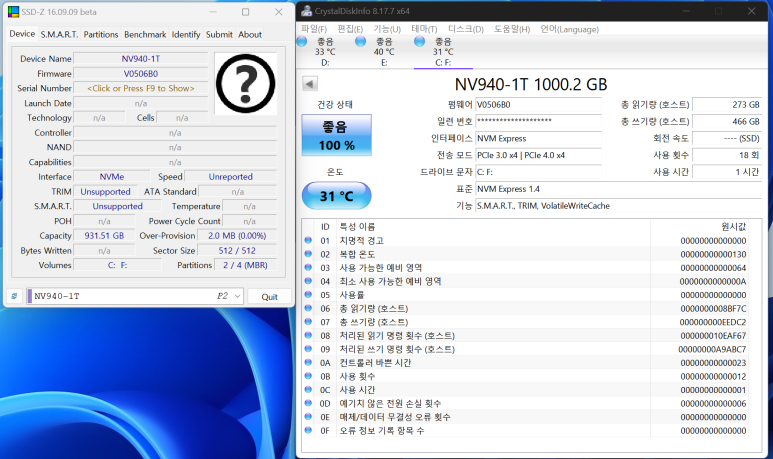Click status dot for attribute 0D 예기치 않은 전원 손실 횟수
Image resolution: width=773 pixels, height=459 pixels.
pyautogui.click(x=308, y=403)
